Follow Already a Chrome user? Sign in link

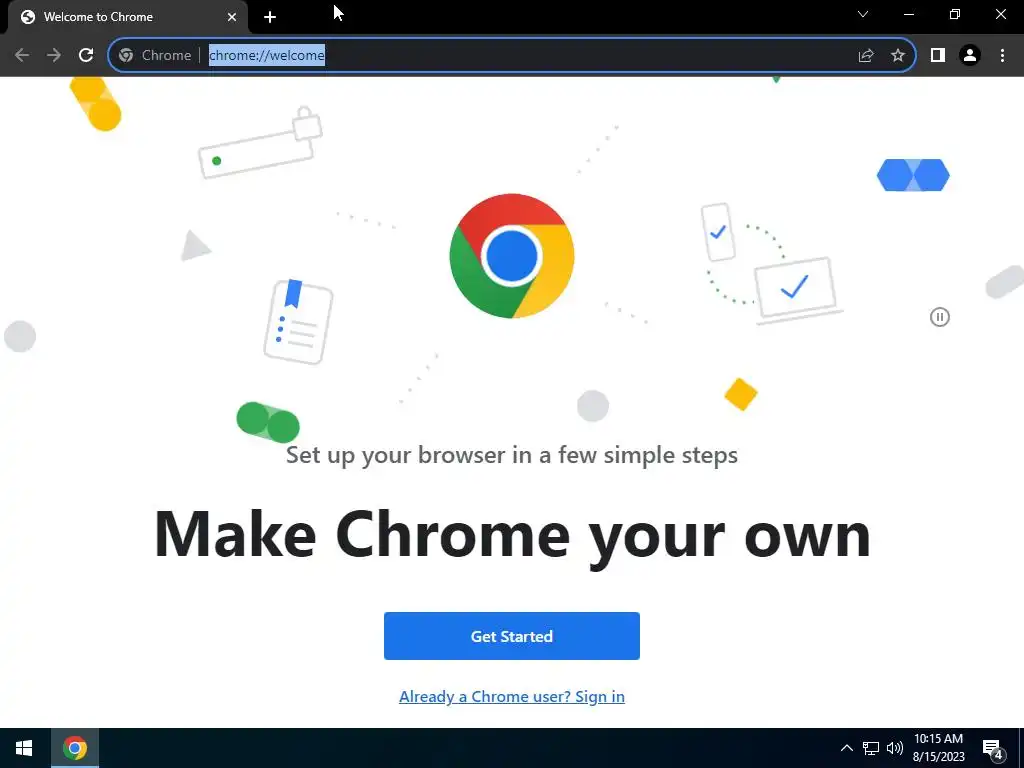coord(512,697)
